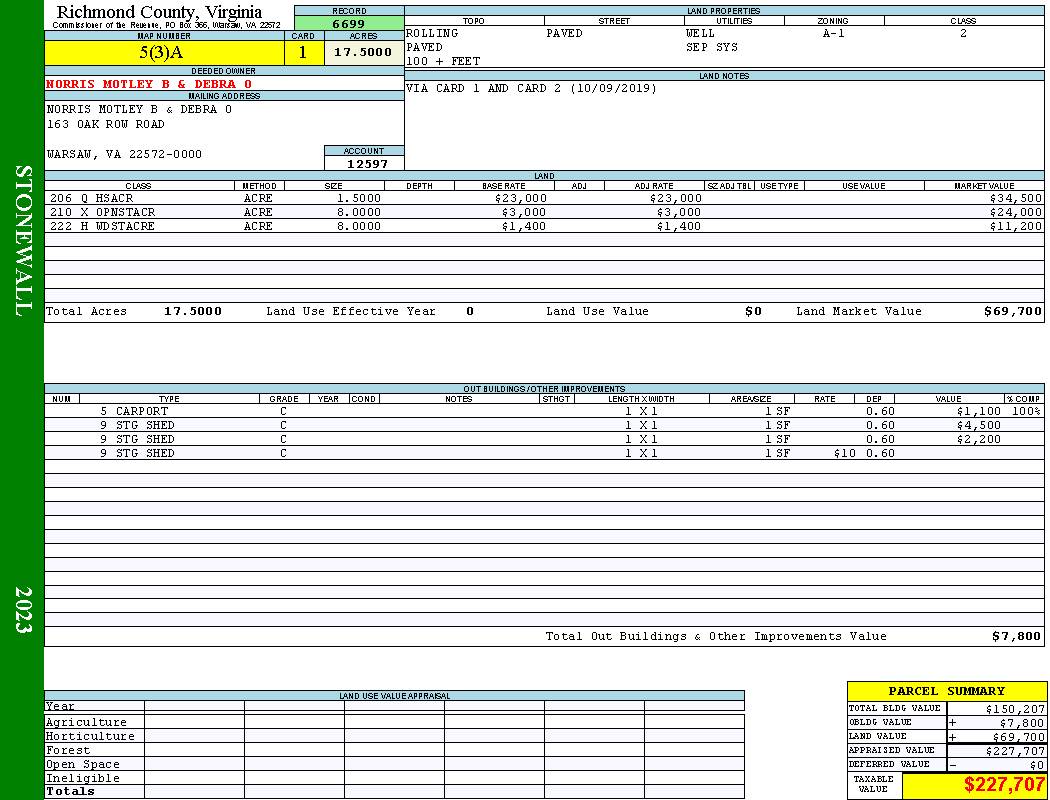Click the card number 1 cell
The width and height of the screenshot is (1050, 800).
pyautogui.click(x=303, y=53)
